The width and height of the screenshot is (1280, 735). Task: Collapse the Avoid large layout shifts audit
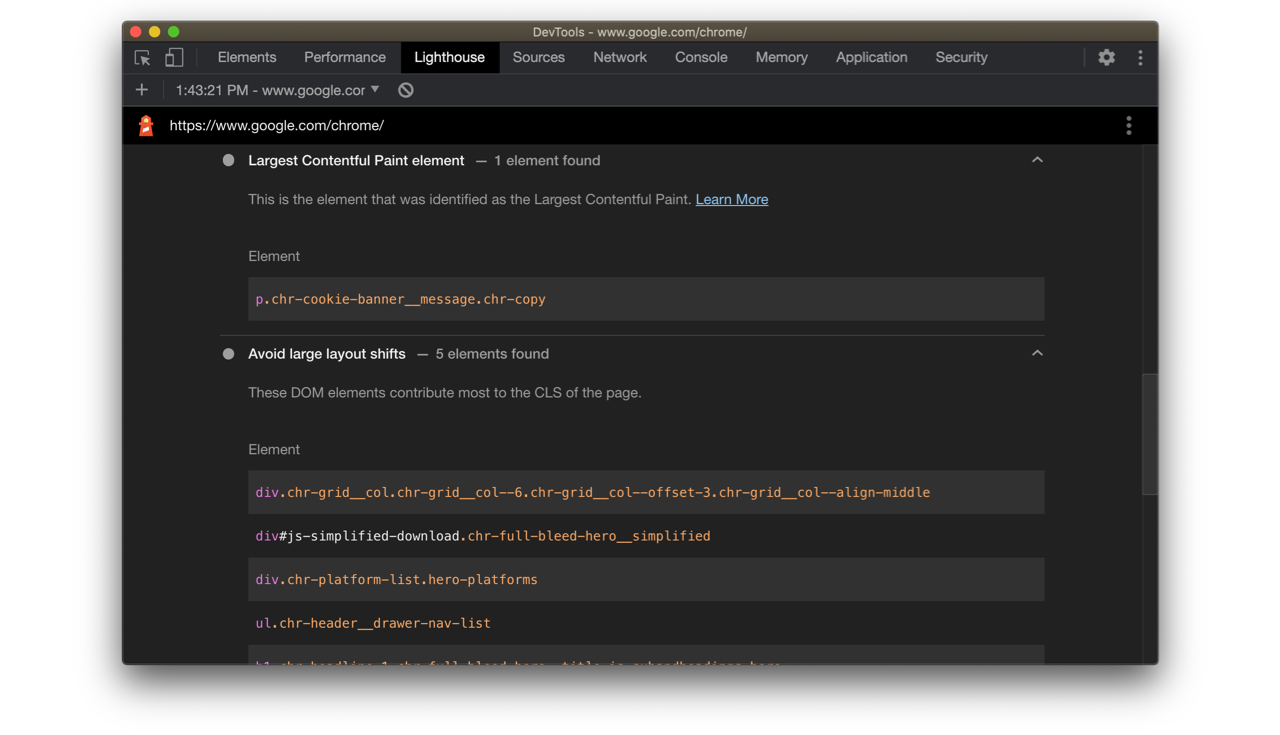click(x=1037, y=353)
